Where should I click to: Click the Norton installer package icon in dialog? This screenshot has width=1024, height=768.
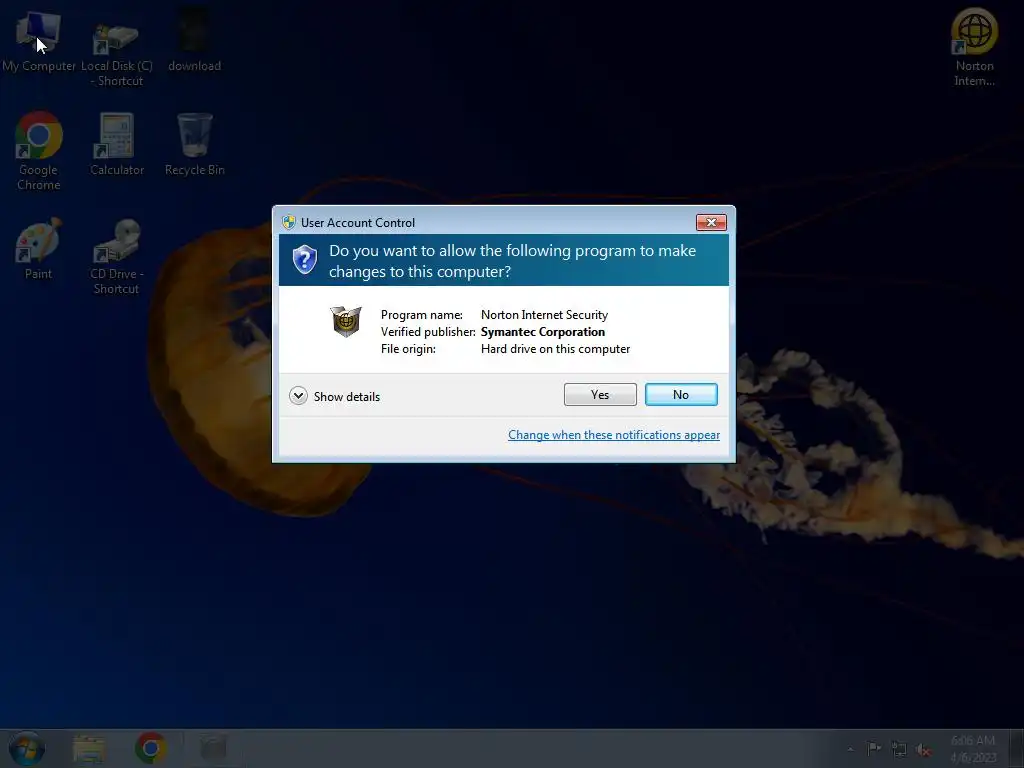[x=345, y=321]
